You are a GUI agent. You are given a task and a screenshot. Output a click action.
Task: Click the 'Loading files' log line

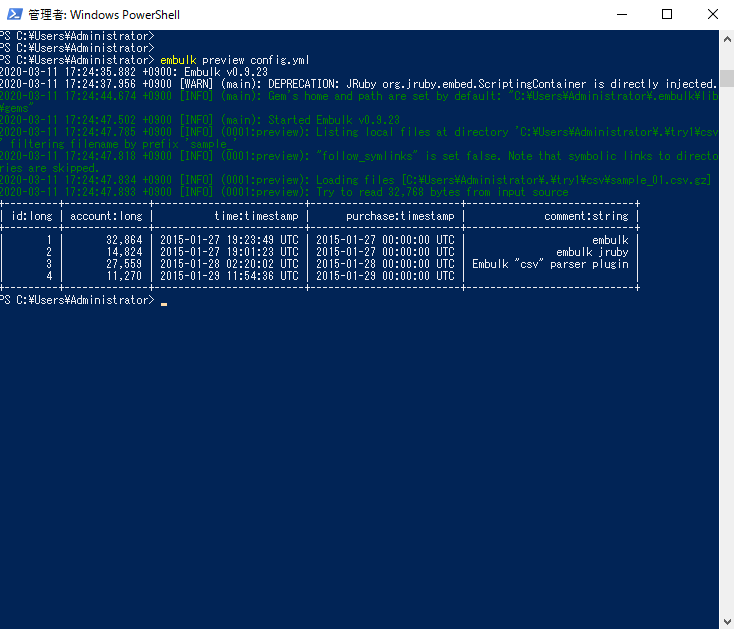point(356,180)
